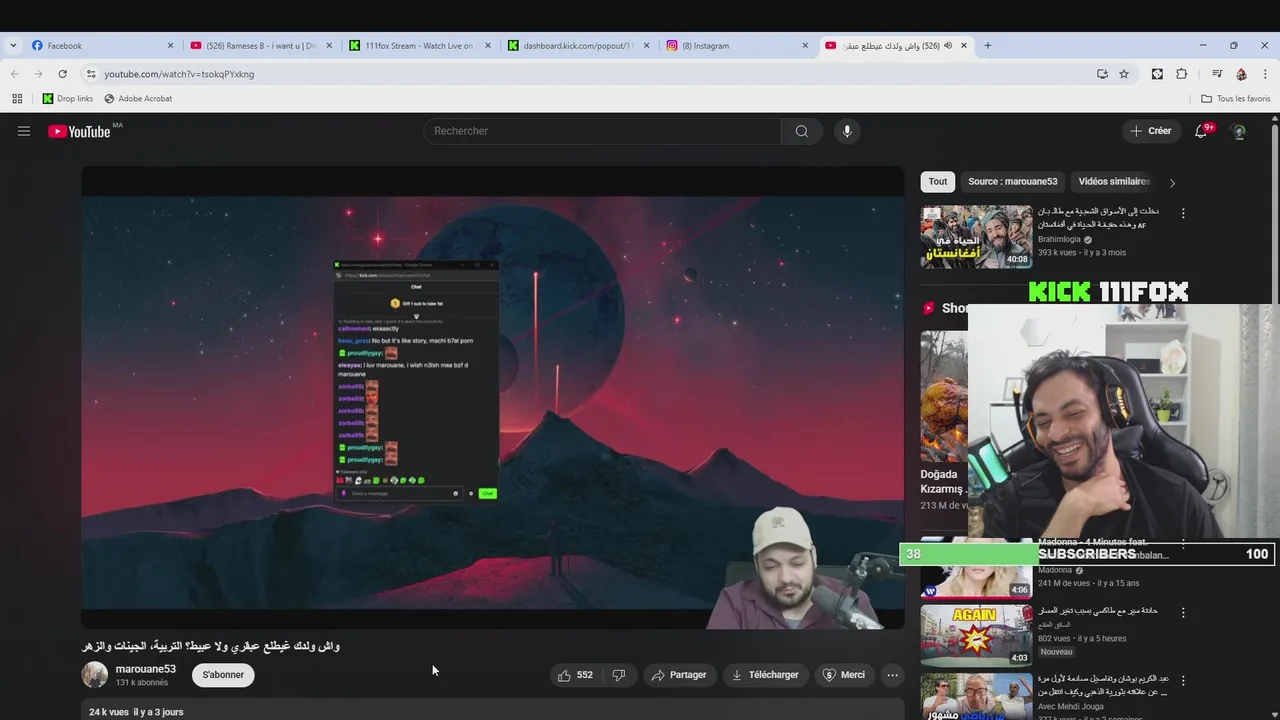Image resolution: width=1280 pixels, height=720 pixels.
Task: Dislike the video with thumbs down
Action: pos(619,675)
